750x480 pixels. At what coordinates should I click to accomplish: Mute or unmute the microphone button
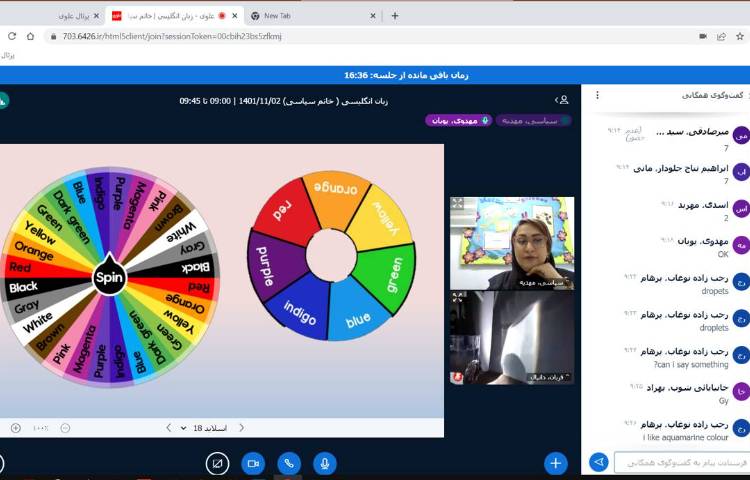tap(325, 463)
